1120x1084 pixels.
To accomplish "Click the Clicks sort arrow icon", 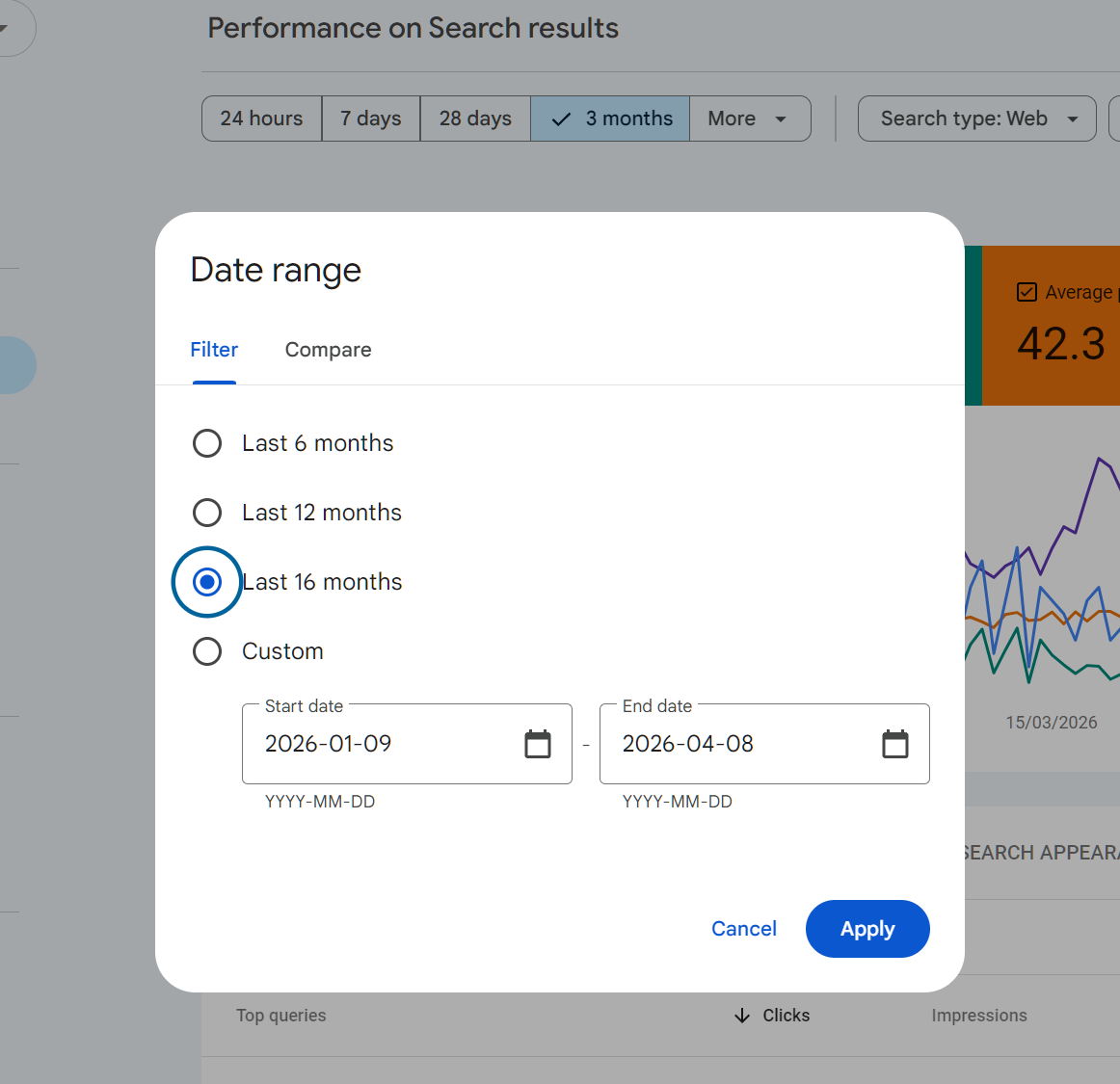I will [x=742, y=1016].
